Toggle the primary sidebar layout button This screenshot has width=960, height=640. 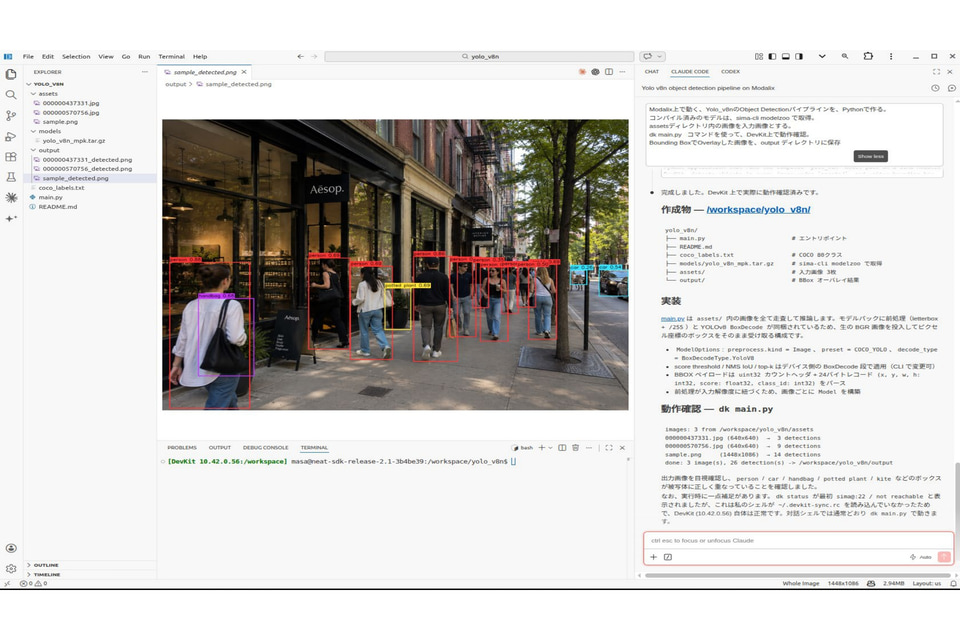772,56
